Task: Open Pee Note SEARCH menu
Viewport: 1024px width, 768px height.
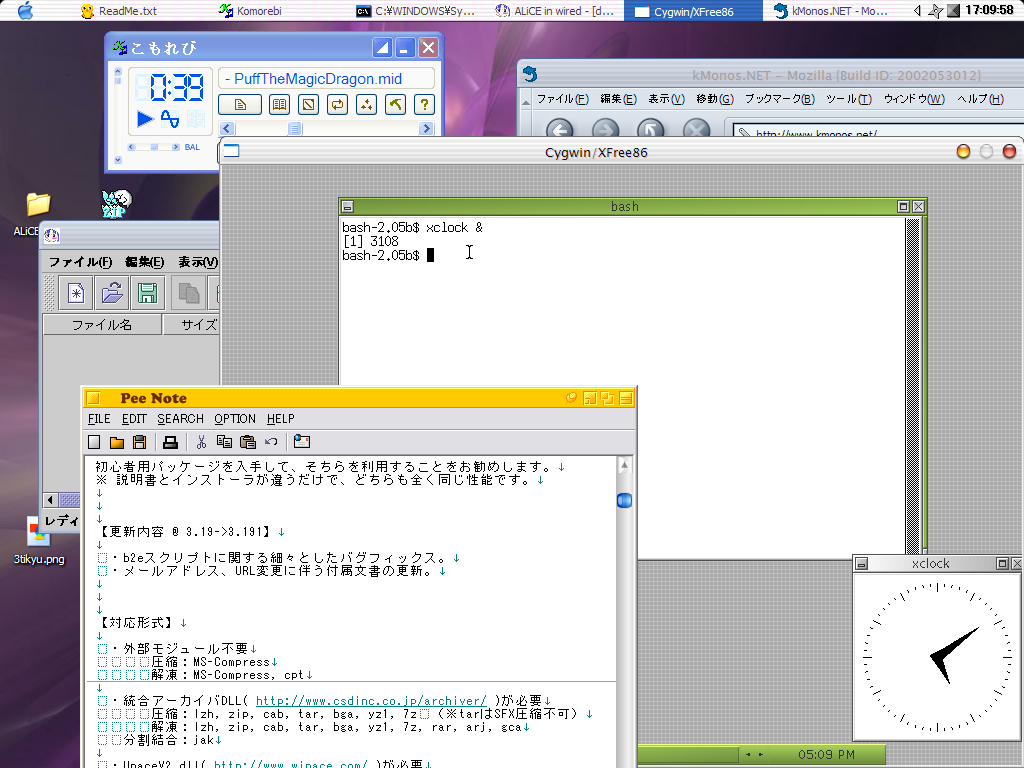Action: coord(180,419)
